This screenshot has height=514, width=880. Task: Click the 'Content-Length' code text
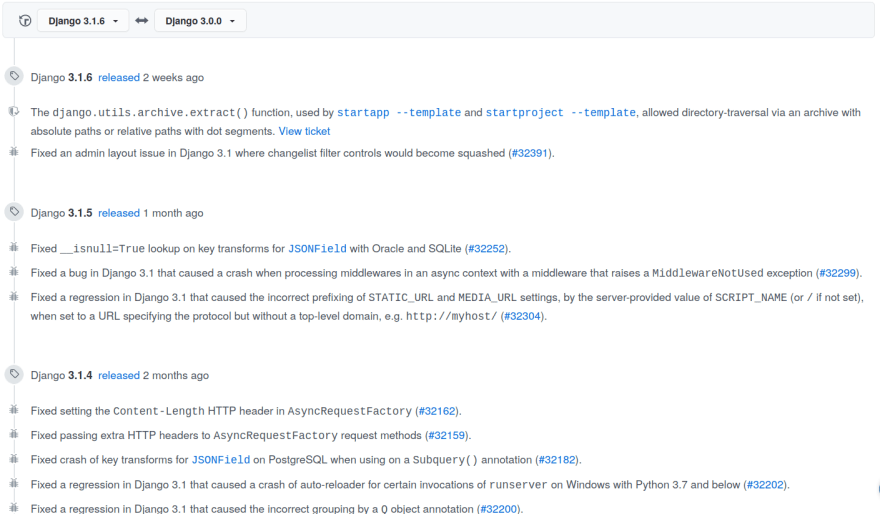click(159, 411)
